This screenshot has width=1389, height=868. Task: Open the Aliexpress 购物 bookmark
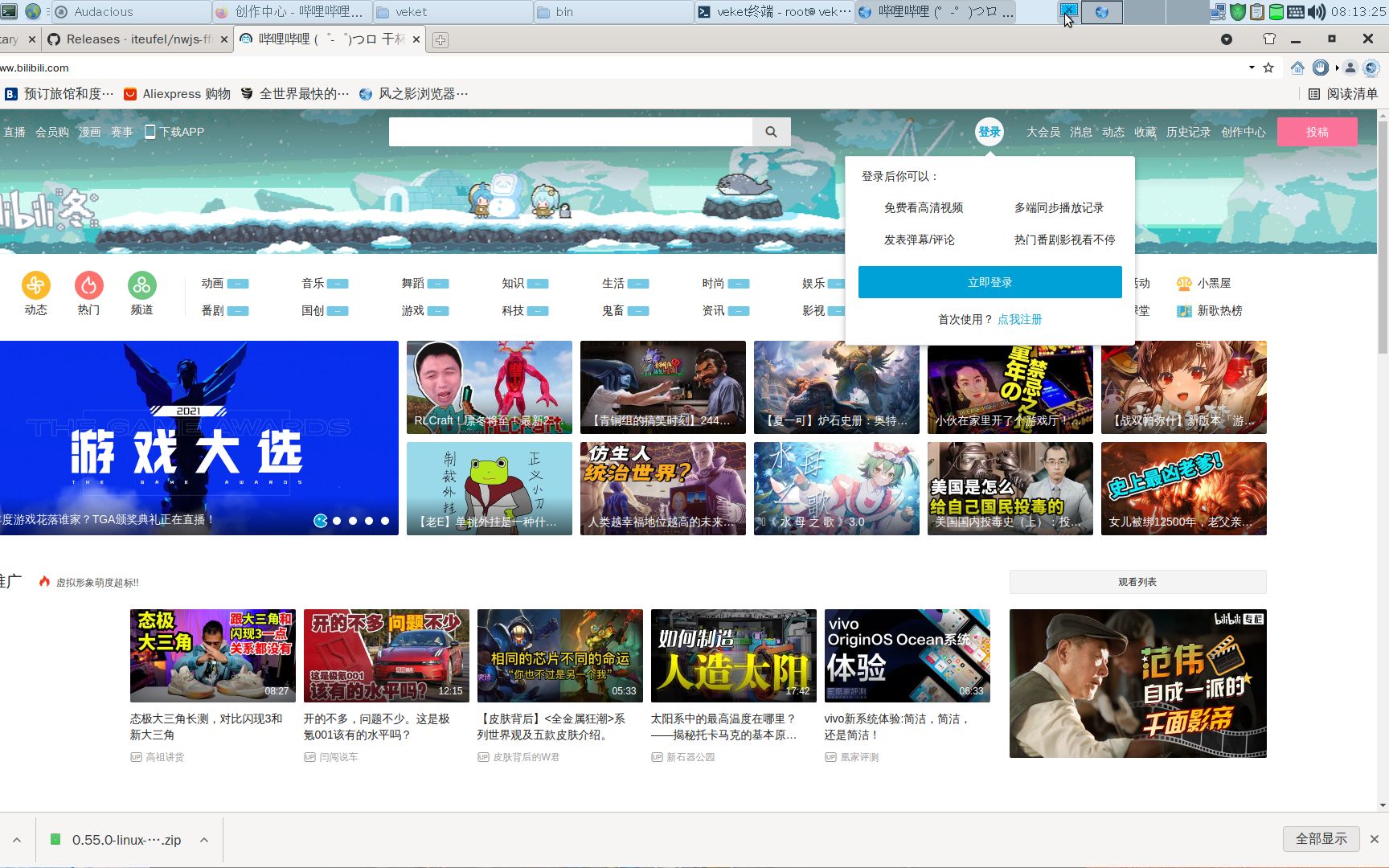pyautogui.click(x=177, y=94)
